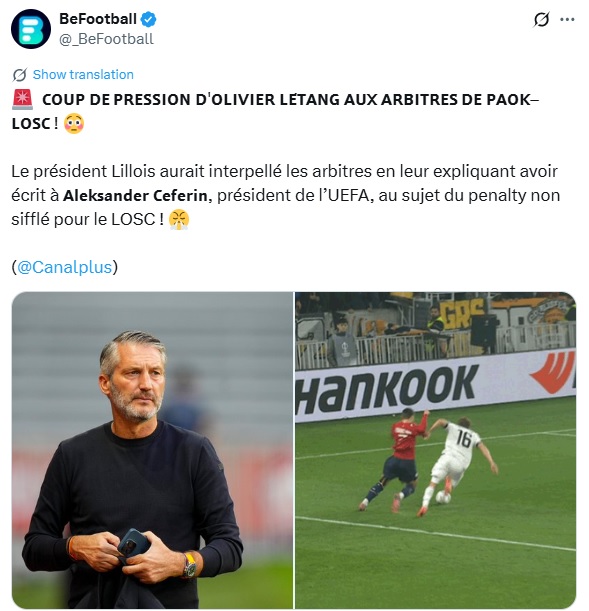Click the paragraph starting "Le président Lillois"
This screenshot has height=611, width=589.
point(286,196)
